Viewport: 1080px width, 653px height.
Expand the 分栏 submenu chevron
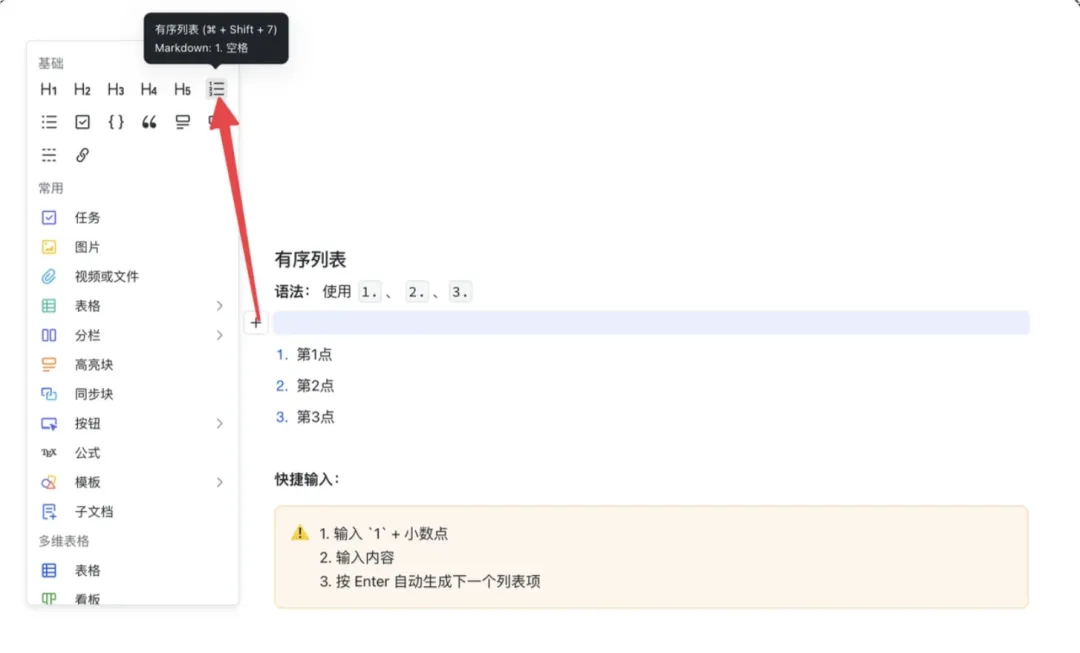pyautogui.click(x=219, y=335)
